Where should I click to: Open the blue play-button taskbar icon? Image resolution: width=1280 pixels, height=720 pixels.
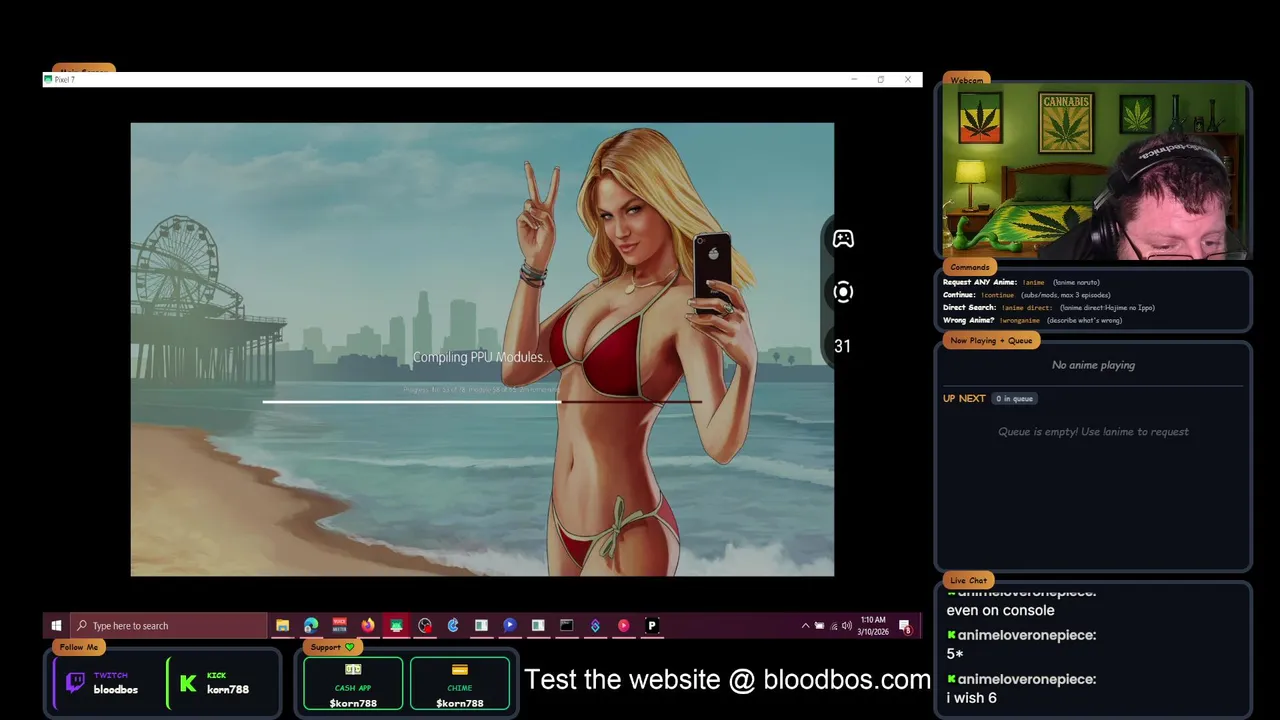510,626
